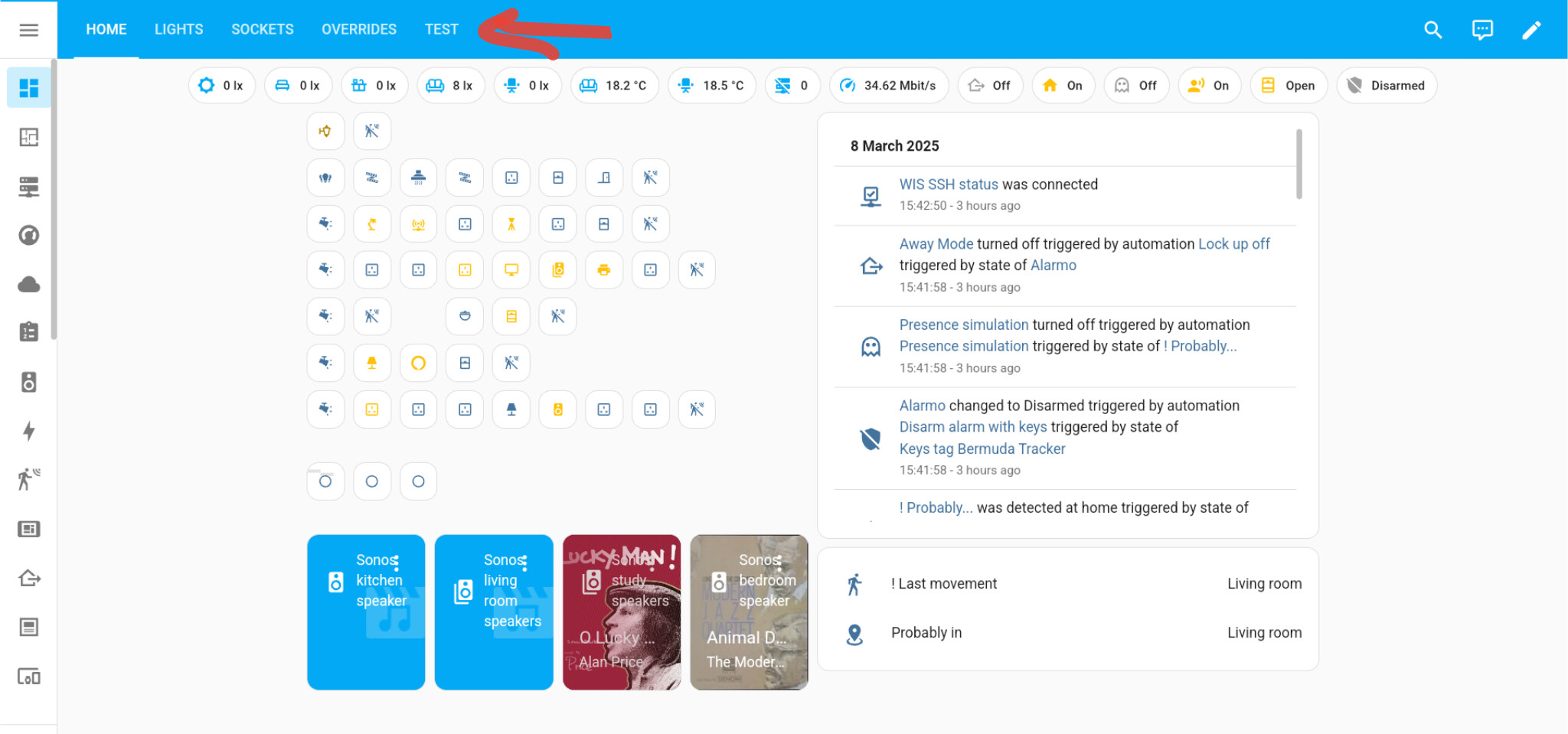
Task: Click the yellow monitor button
Action: click(x=511, y=269)
